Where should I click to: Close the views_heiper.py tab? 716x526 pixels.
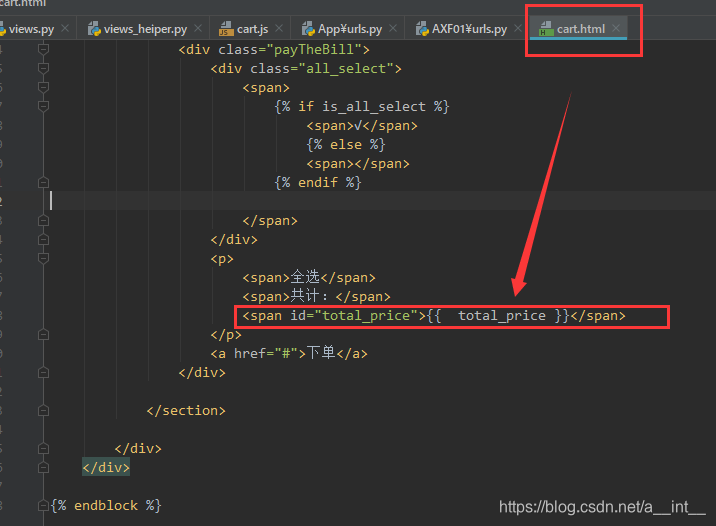(x=198, y=28)
